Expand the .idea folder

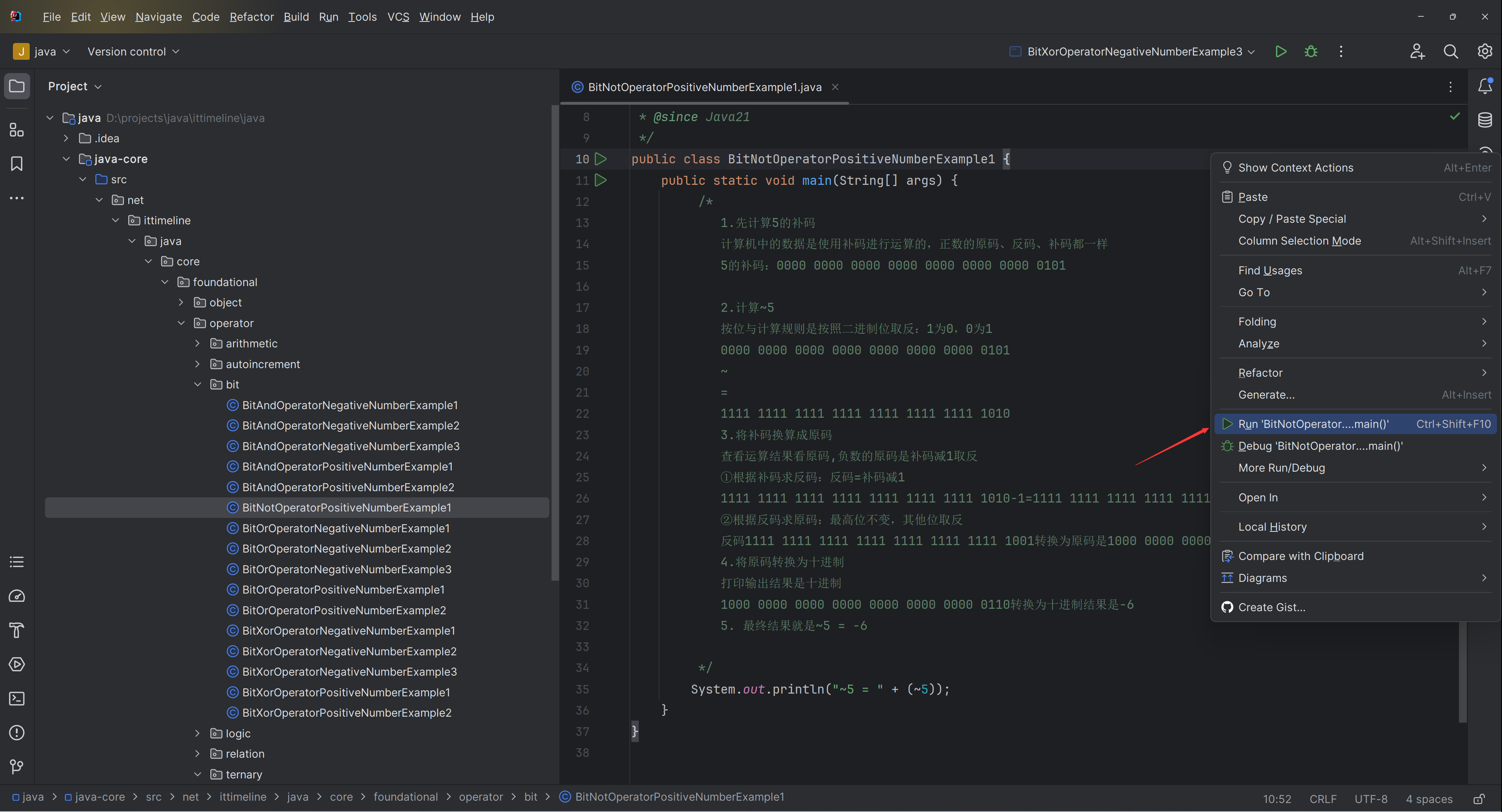tap(66, 138)
